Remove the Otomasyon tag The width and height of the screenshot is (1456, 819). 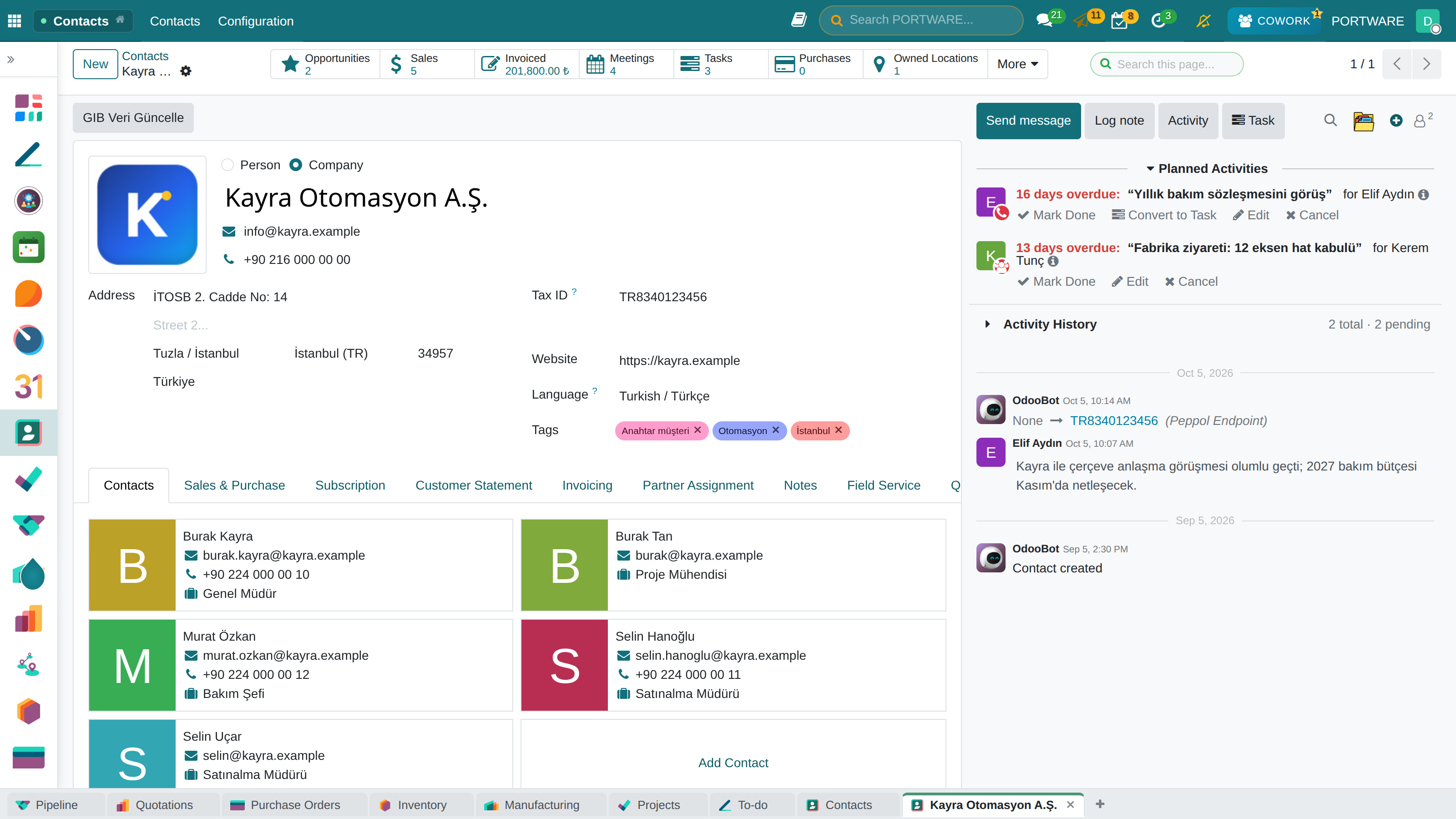pyautogui.click(x=775, y=430)
